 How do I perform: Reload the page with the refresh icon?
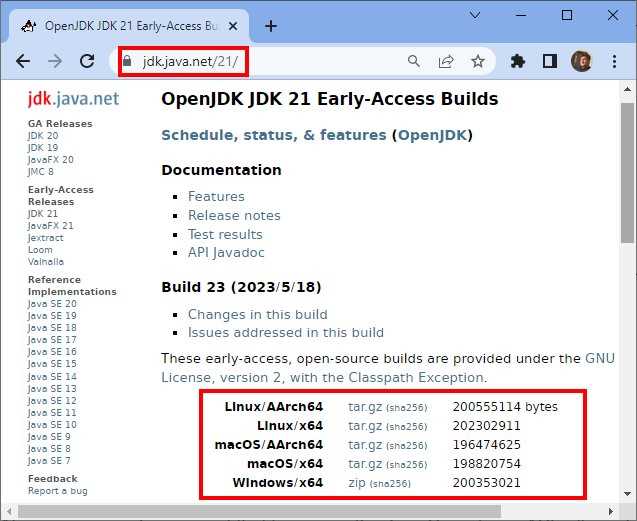pos(87,61)
